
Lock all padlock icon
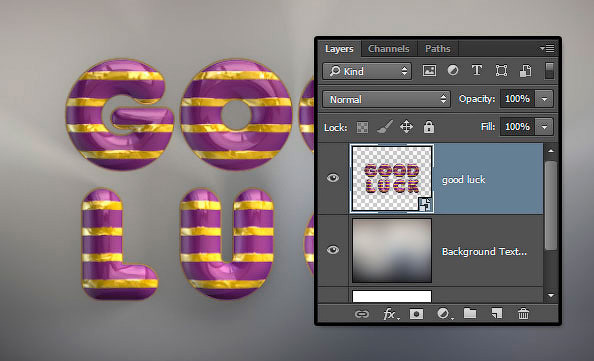(429, 127)
